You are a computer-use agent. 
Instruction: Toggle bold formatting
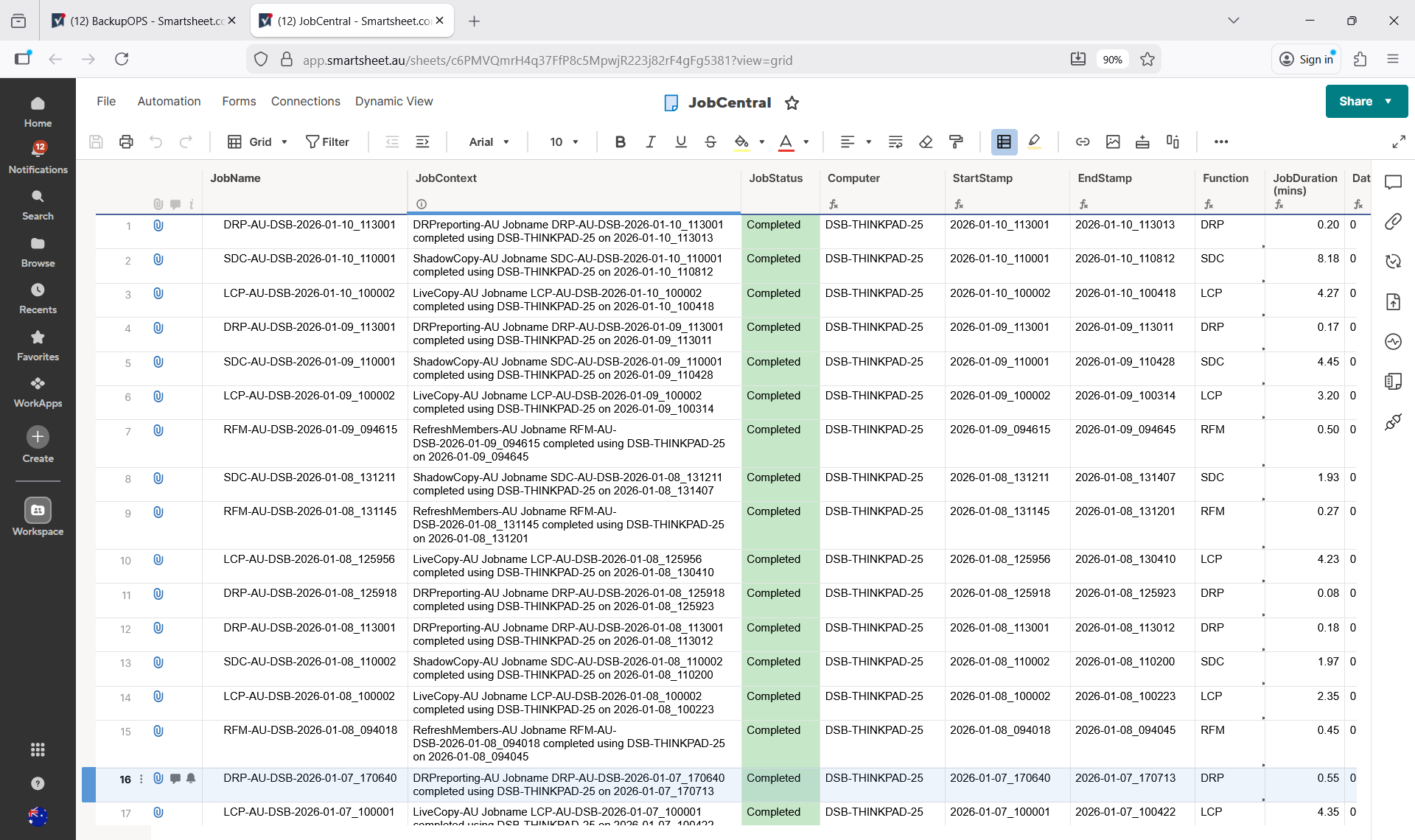(x=620, y=141)
